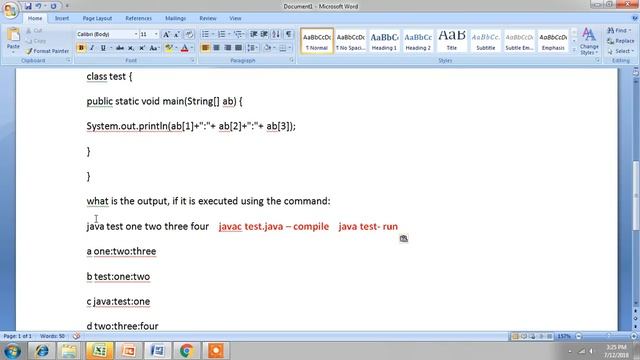
Task: Open the Change Case menu
Action: (154, 48)
